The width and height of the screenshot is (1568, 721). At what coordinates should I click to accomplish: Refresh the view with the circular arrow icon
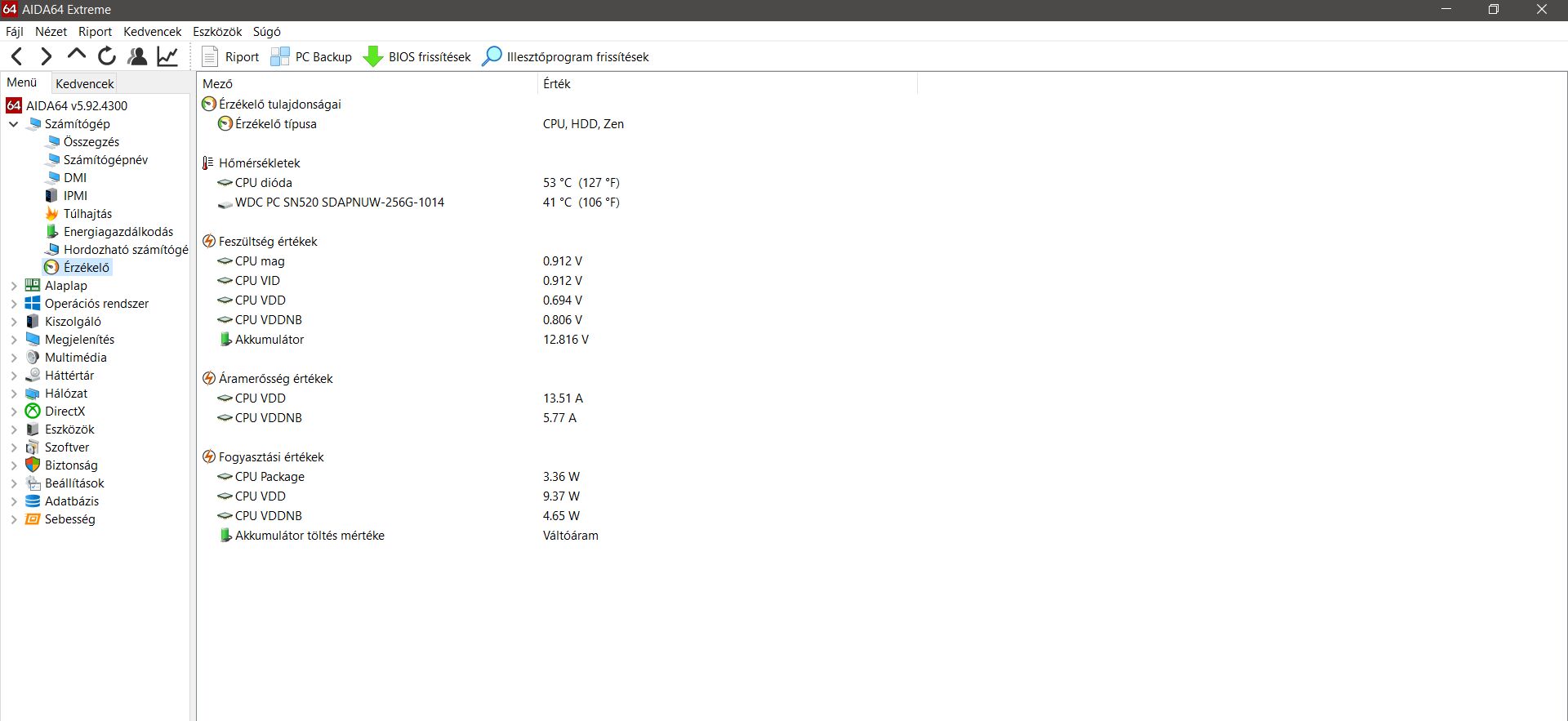(x=107, y=56)
